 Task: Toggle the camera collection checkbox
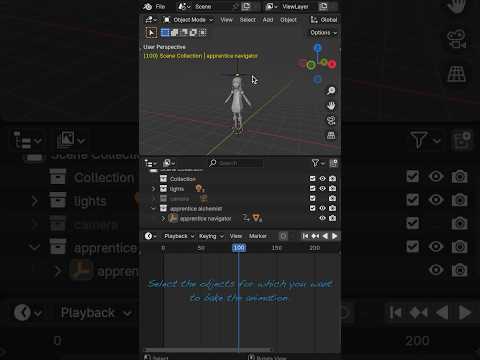[x=312, y=198]
